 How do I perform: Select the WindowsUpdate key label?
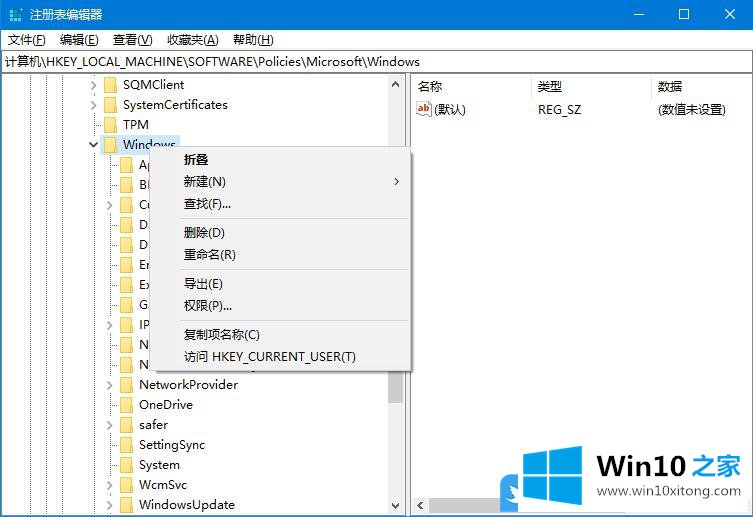pos(187,505)
